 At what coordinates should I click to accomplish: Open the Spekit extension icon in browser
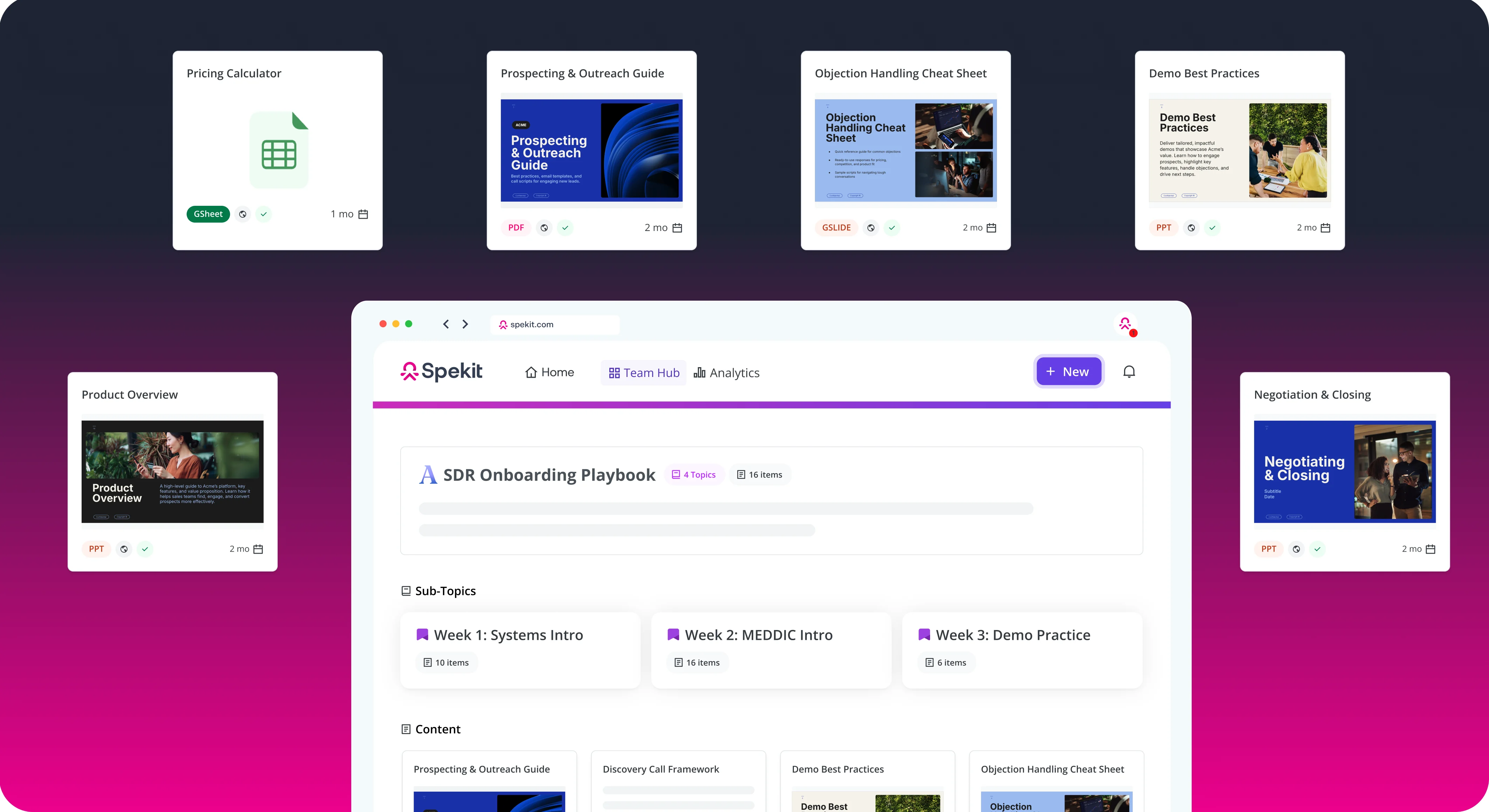click(1126, 324)
